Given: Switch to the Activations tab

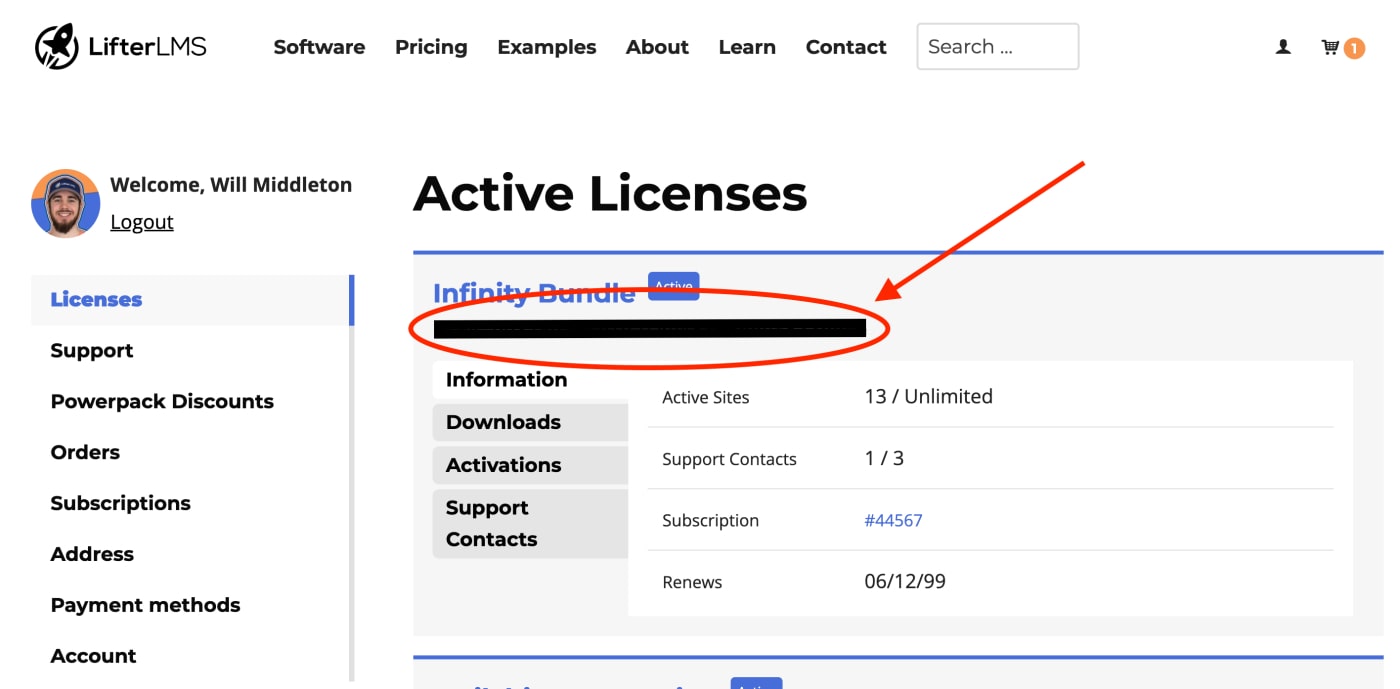Looking at the screenshot, I should point(530,465).
